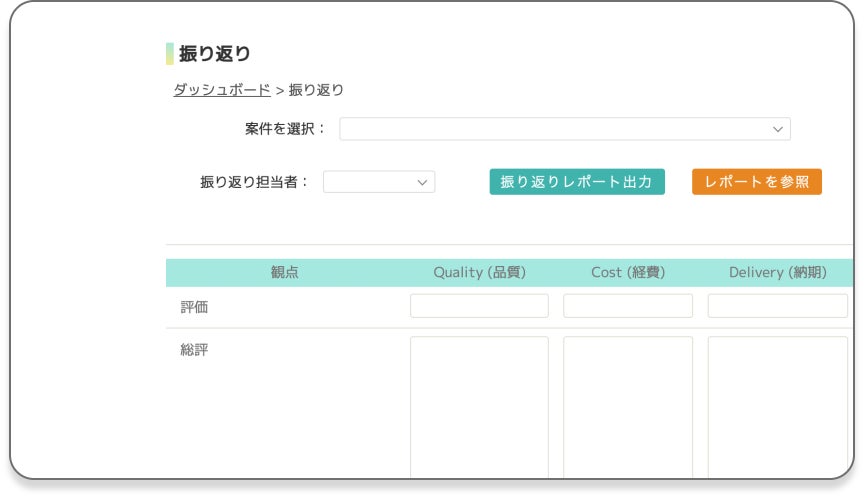864x498 pixels.
Task: Click the 総評 text area for Delivery
Action: [777, 405]
